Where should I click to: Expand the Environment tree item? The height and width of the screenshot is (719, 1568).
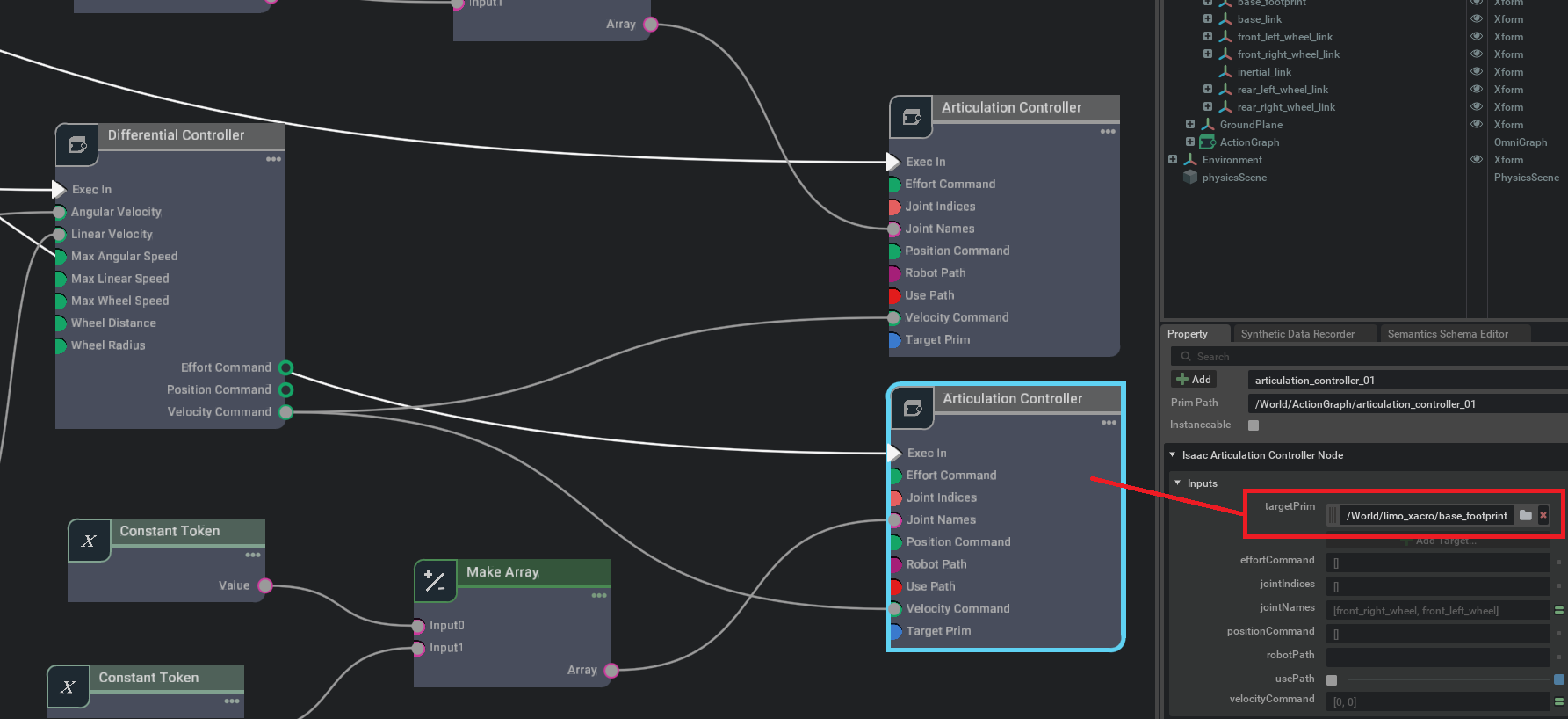coord(1173,159)
